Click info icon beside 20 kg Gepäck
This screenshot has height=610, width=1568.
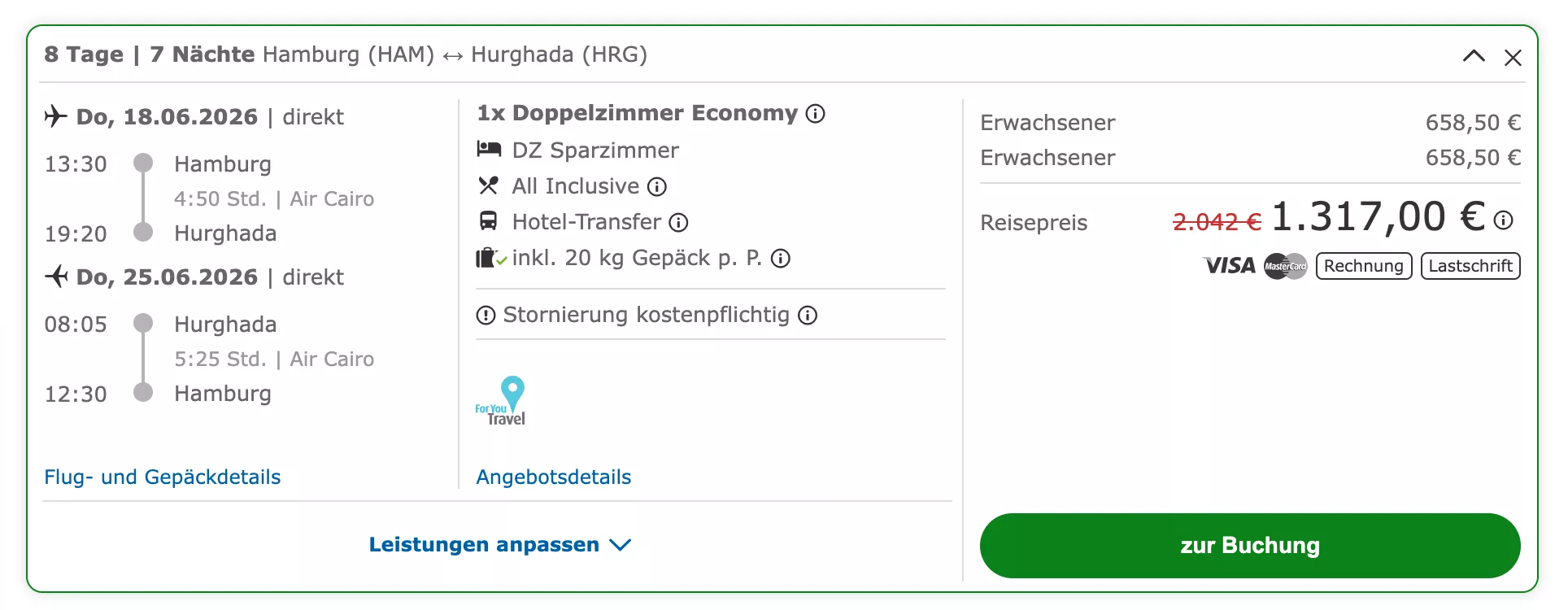(781, 259)
